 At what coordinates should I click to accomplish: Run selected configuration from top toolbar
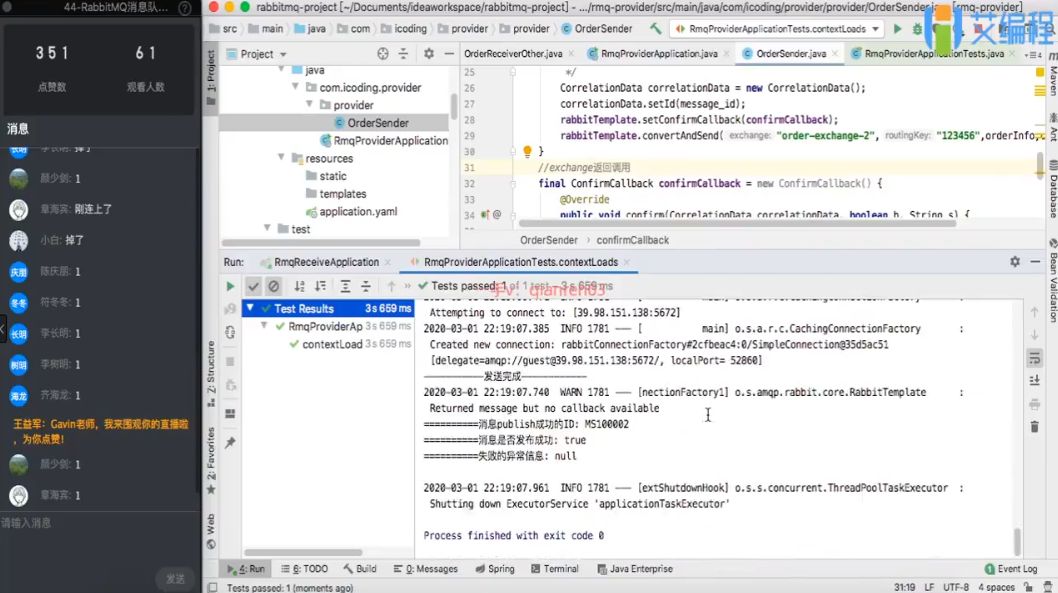897,29
